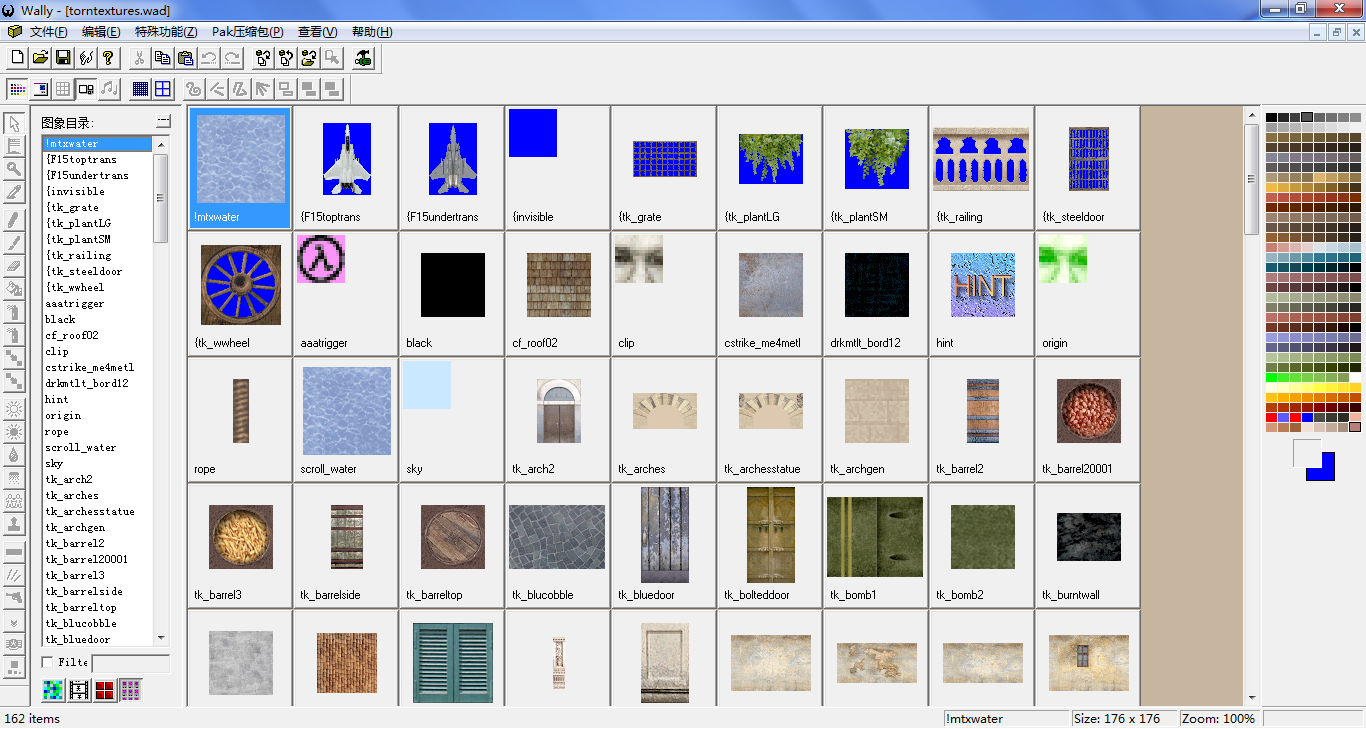Pick the bright green palette swatch
This screenshot has height=729, width=1366.
(x=1271, y=378)
